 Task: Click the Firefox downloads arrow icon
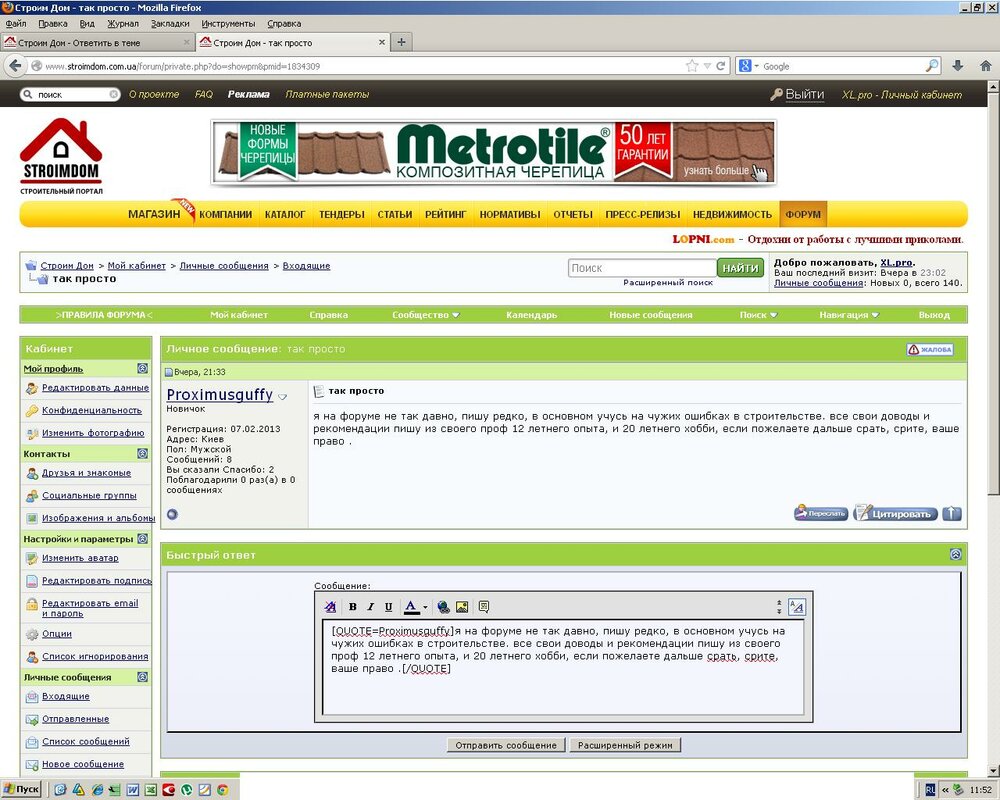pyautogui.click(x=957, y=66)
